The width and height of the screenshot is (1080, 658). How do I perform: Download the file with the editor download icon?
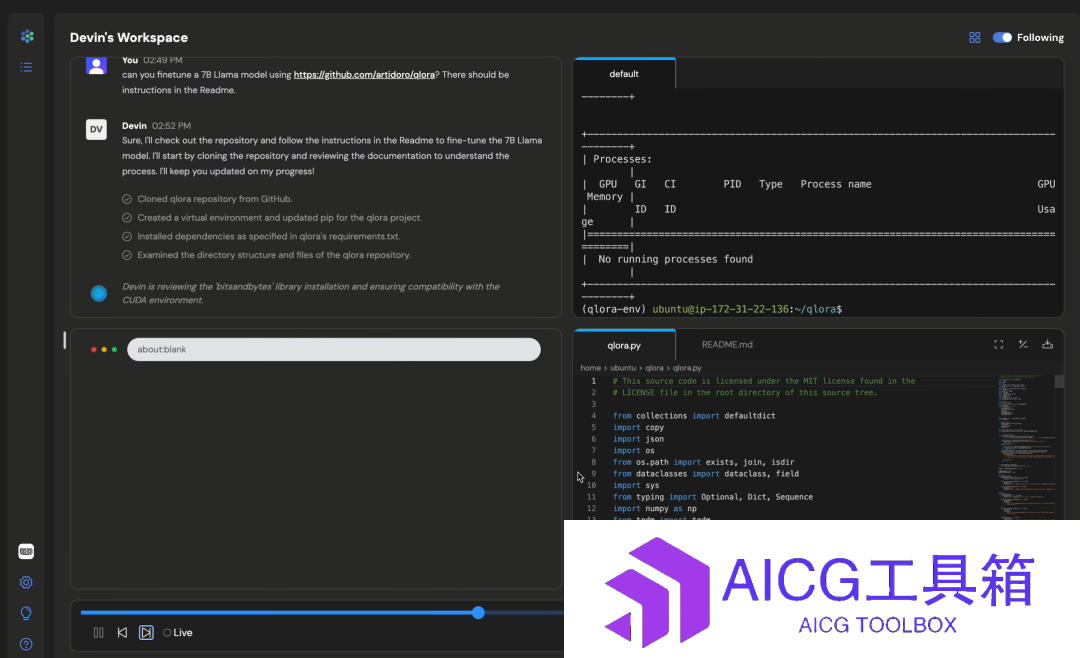(1048, 345)
